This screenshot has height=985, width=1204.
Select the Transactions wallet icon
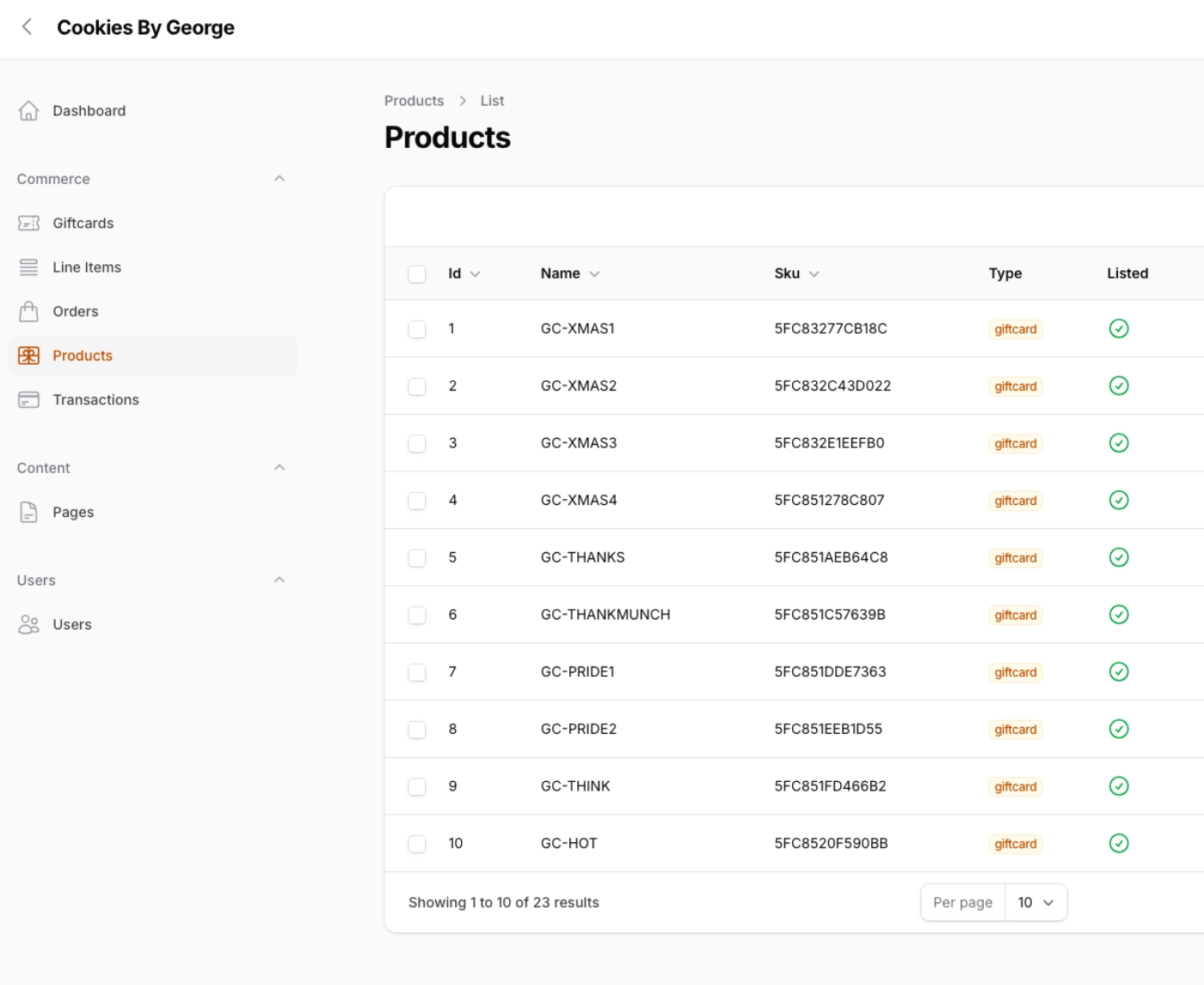28,399
